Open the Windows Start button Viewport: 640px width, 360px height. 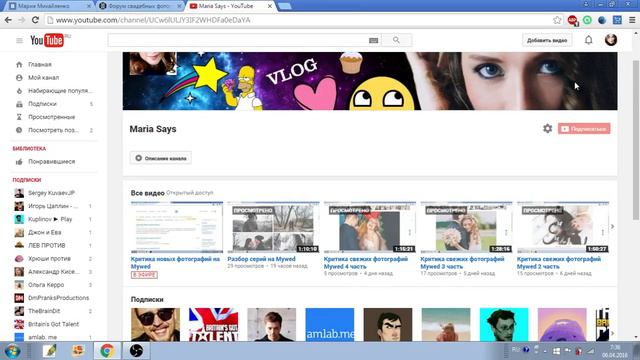12,351
